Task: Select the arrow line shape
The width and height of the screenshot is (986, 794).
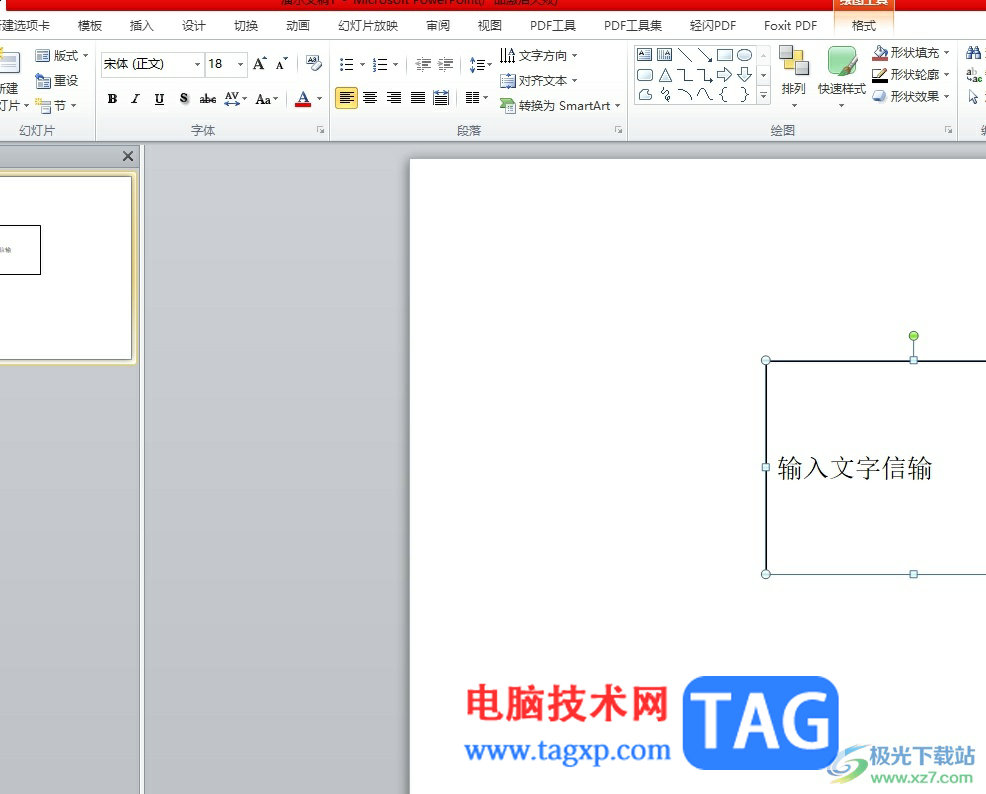Action: 704,55
